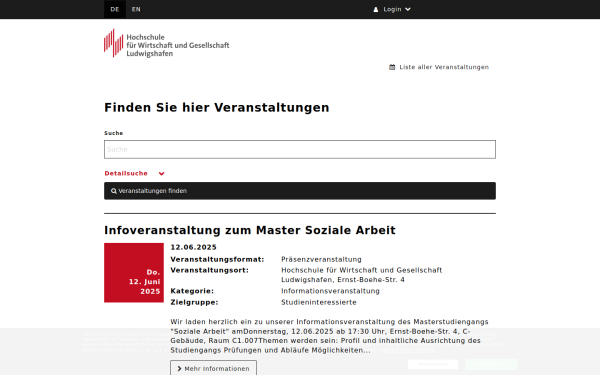Click the Finden Sie hier Veranstaltungen heading

click(217, 108)
